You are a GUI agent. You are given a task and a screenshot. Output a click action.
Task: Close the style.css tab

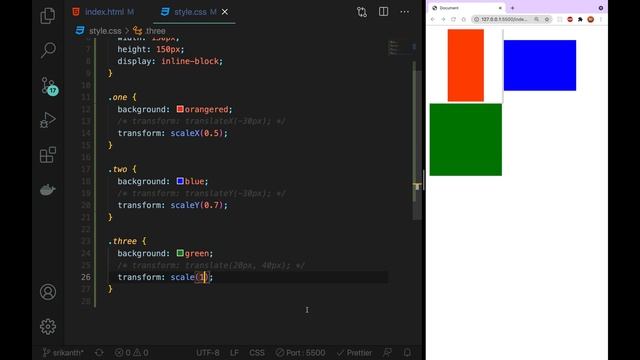(x=225, y=12)
